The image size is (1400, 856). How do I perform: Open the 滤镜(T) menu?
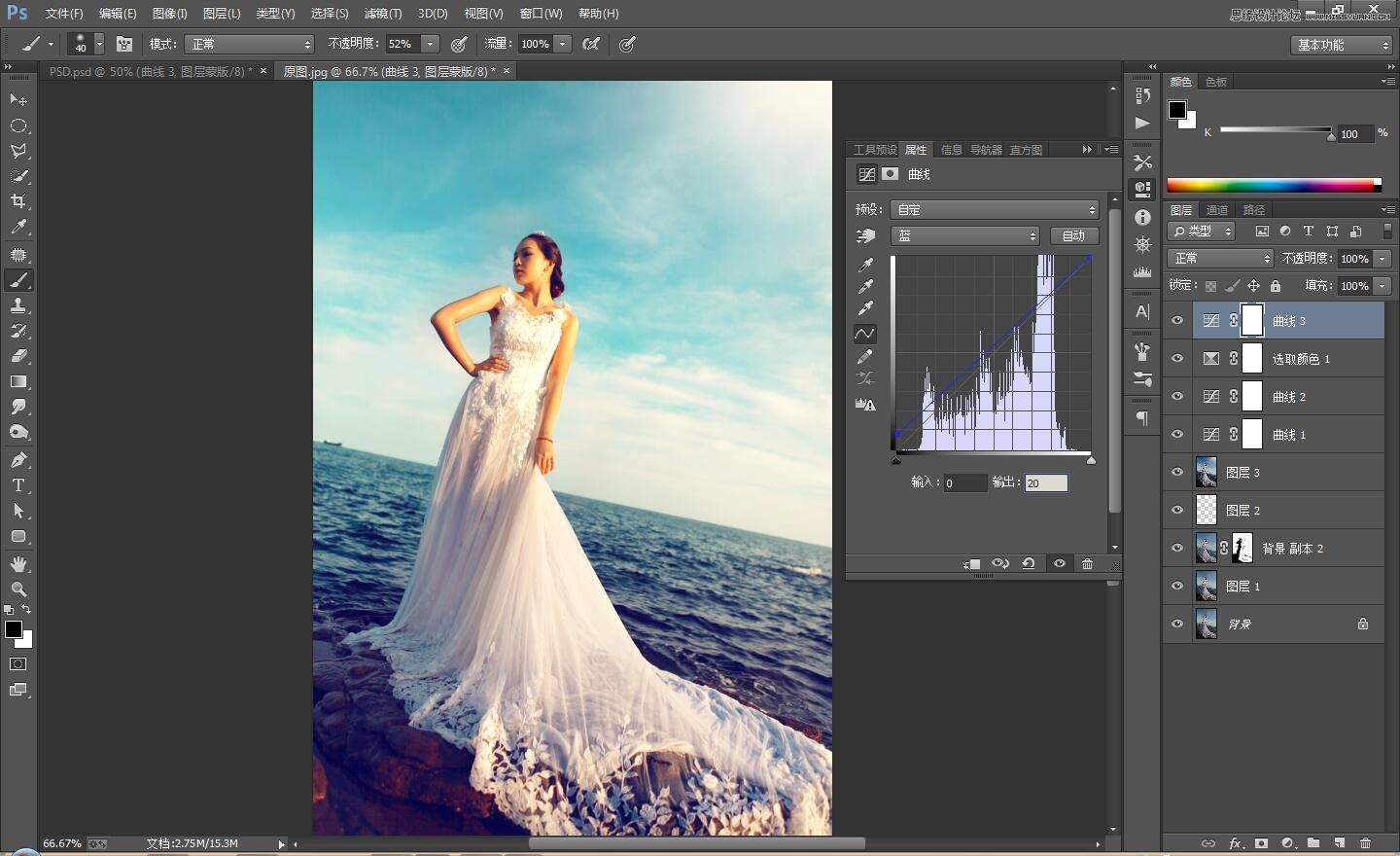(x=382, y=14)
